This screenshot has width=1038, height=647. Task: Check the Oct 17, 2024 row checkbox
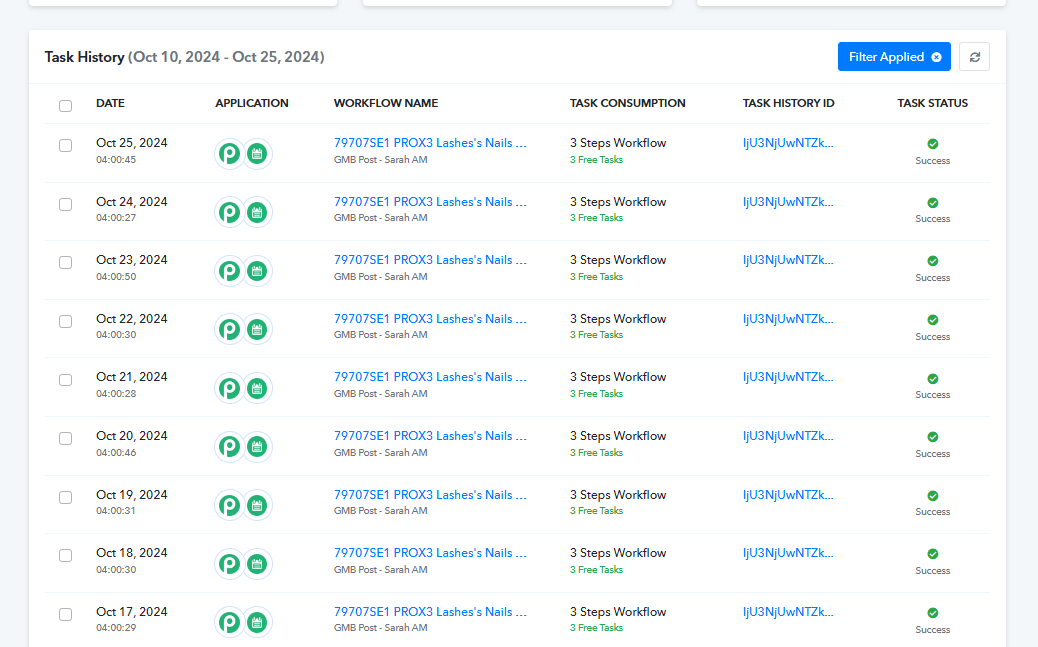pyautogui.click(x=66, y=615)
